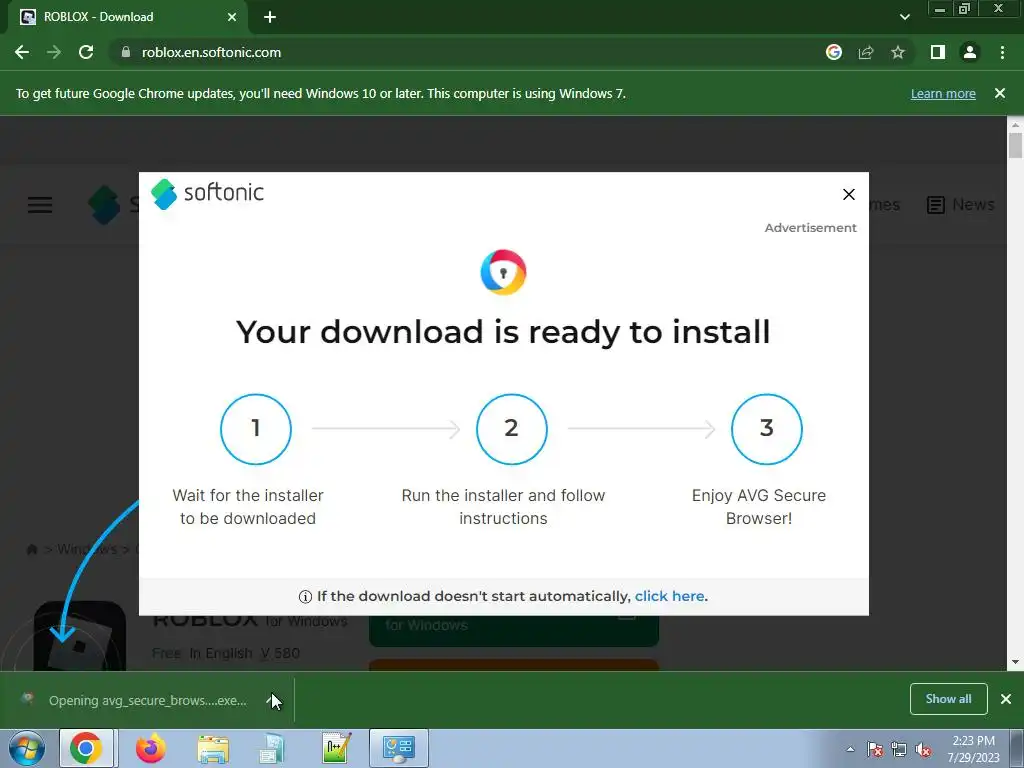Bookmark this page with the star
This screenshot has height=768, width=1024.
coord(898,52)
